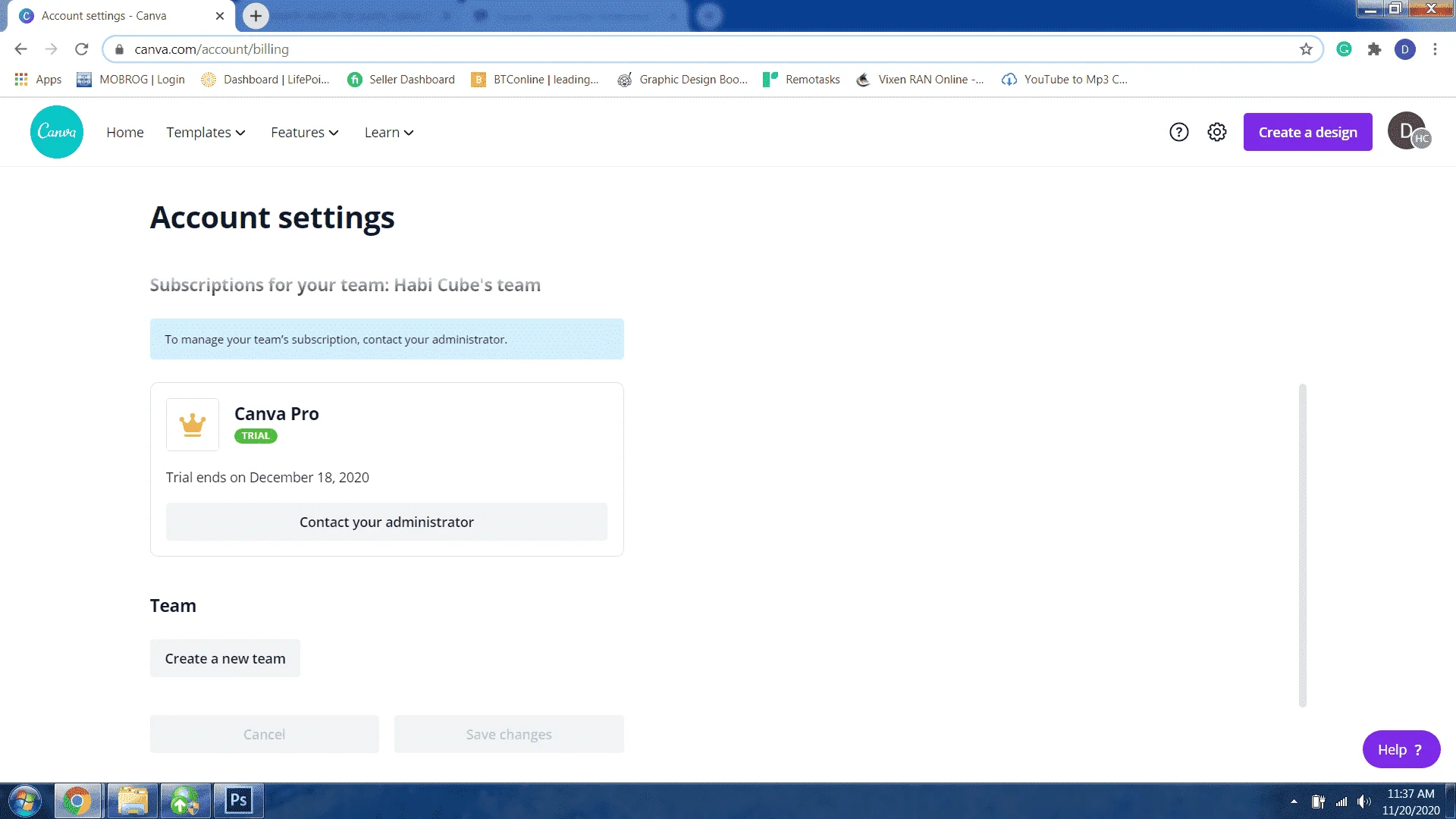Open Vixen RAN Online bookmark

tap(920, 80)
